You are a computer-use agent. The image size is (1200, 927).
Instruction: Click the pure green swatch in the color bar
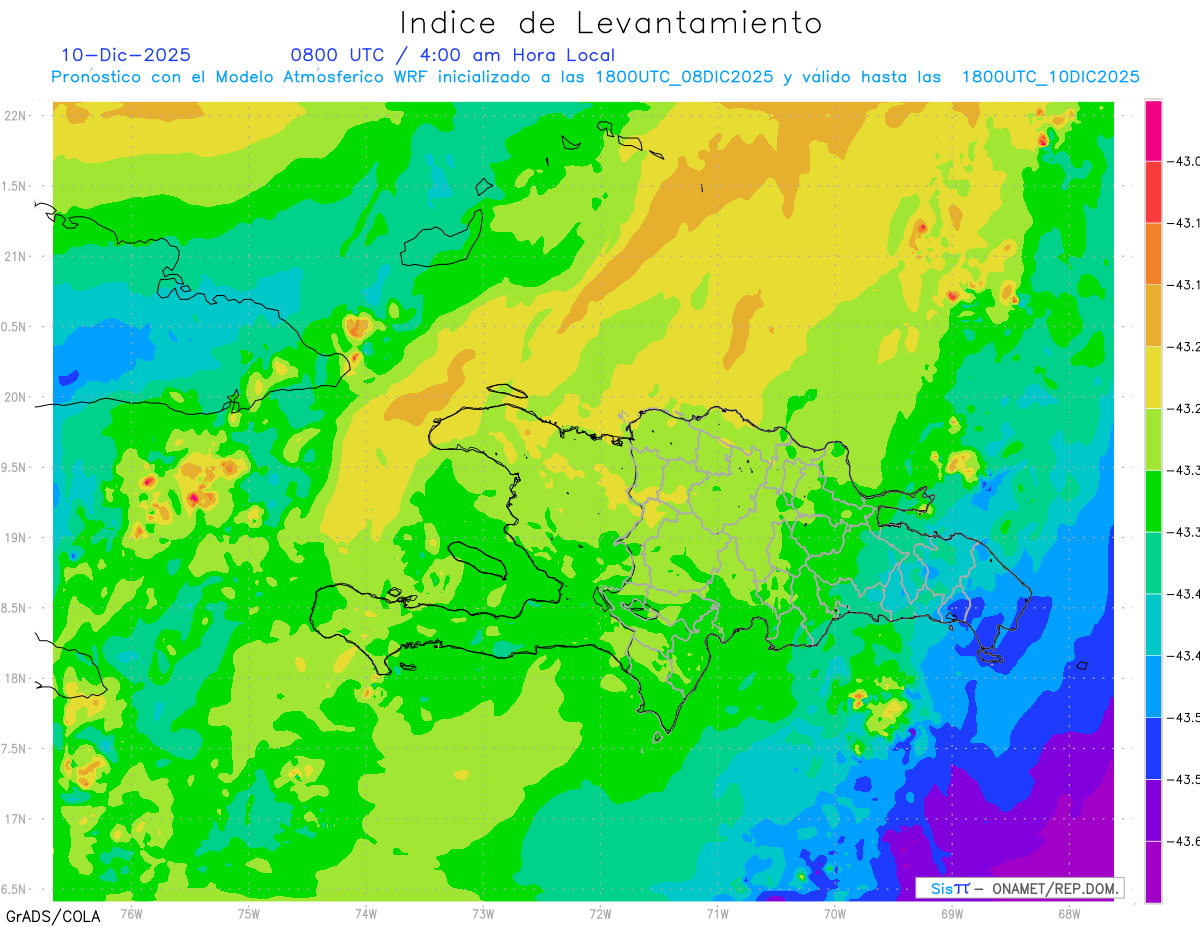point(1153,501)
